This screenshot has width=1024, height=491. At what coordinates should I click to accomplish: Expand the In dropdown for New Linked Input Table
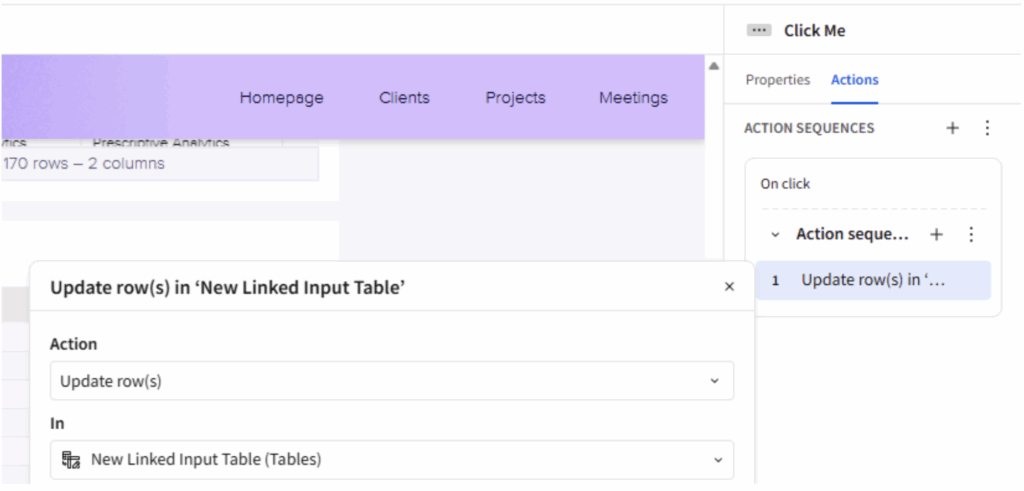(714, 460)
